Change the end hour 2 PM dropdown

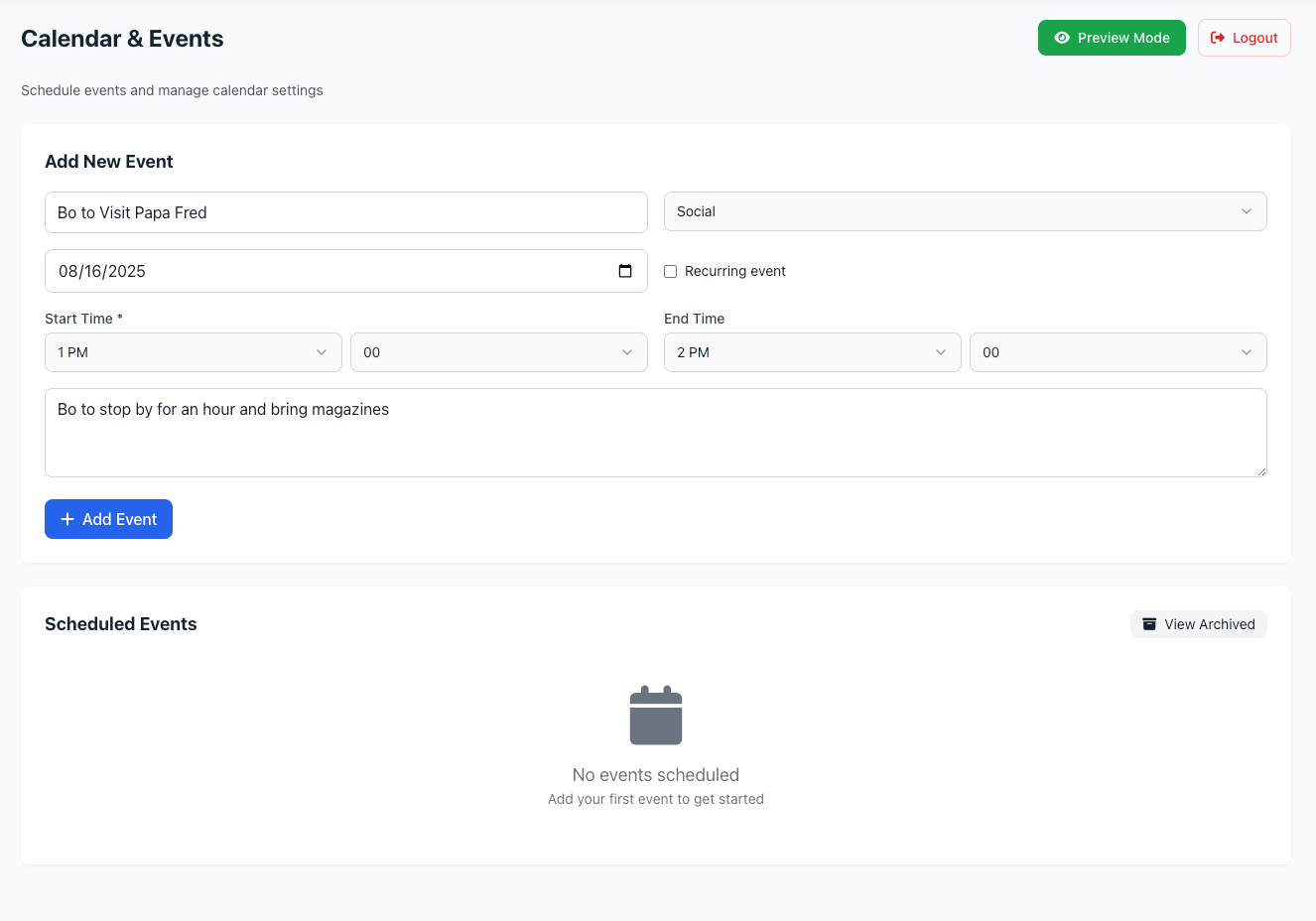click(812, 352)
